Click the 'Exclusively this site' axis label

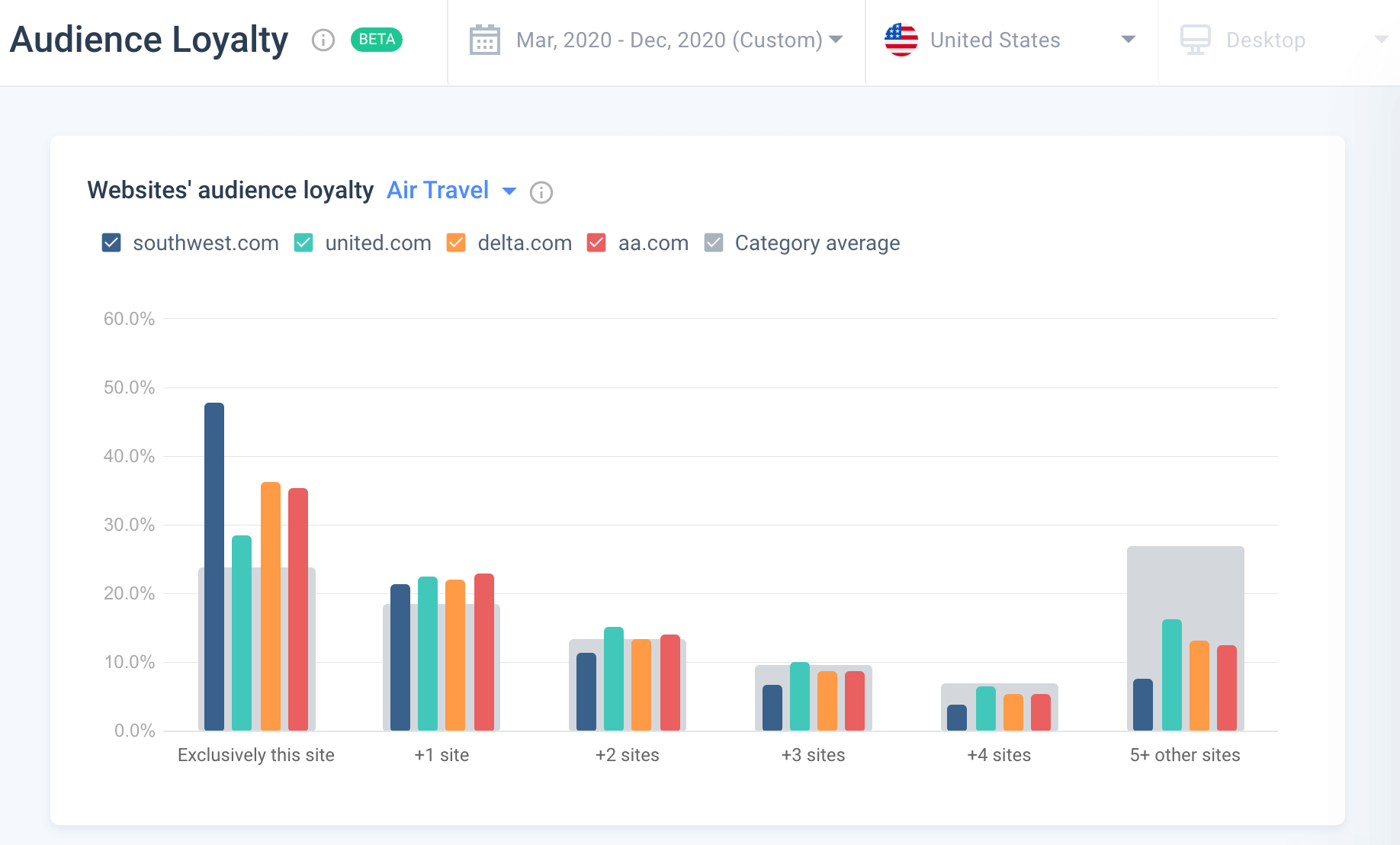coord(256,755)
